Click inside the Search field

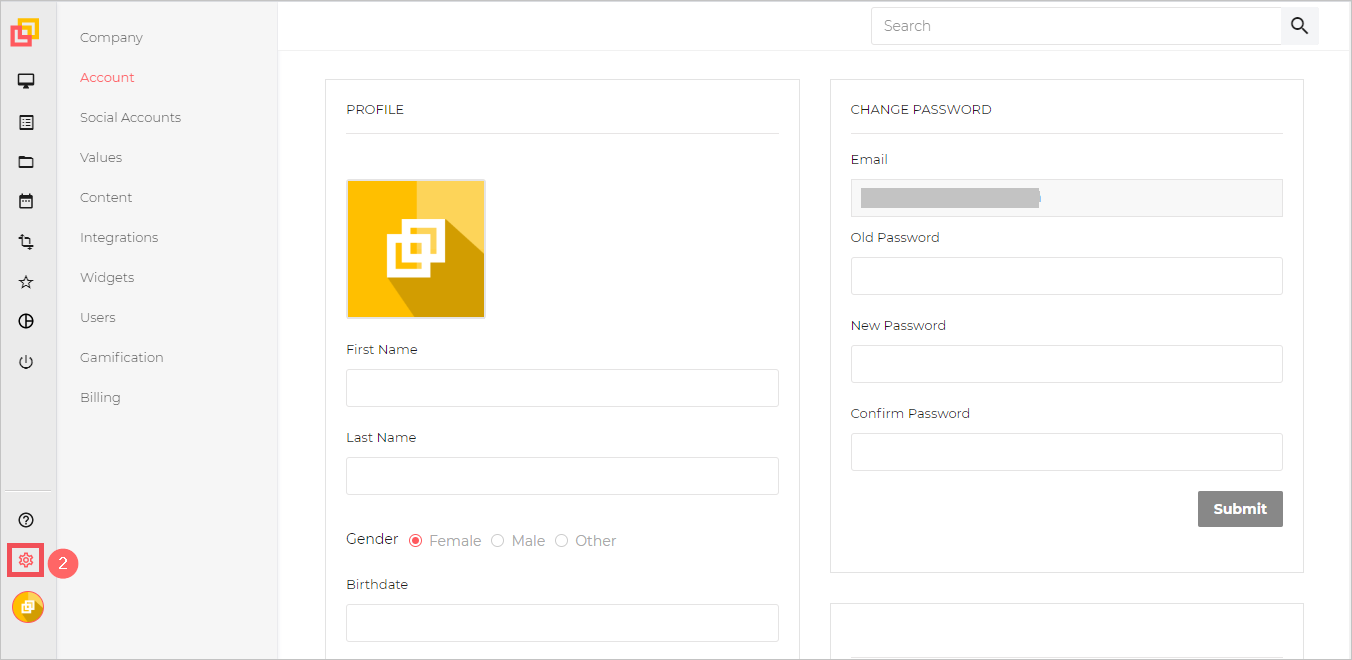click(x=1075, y=25)
